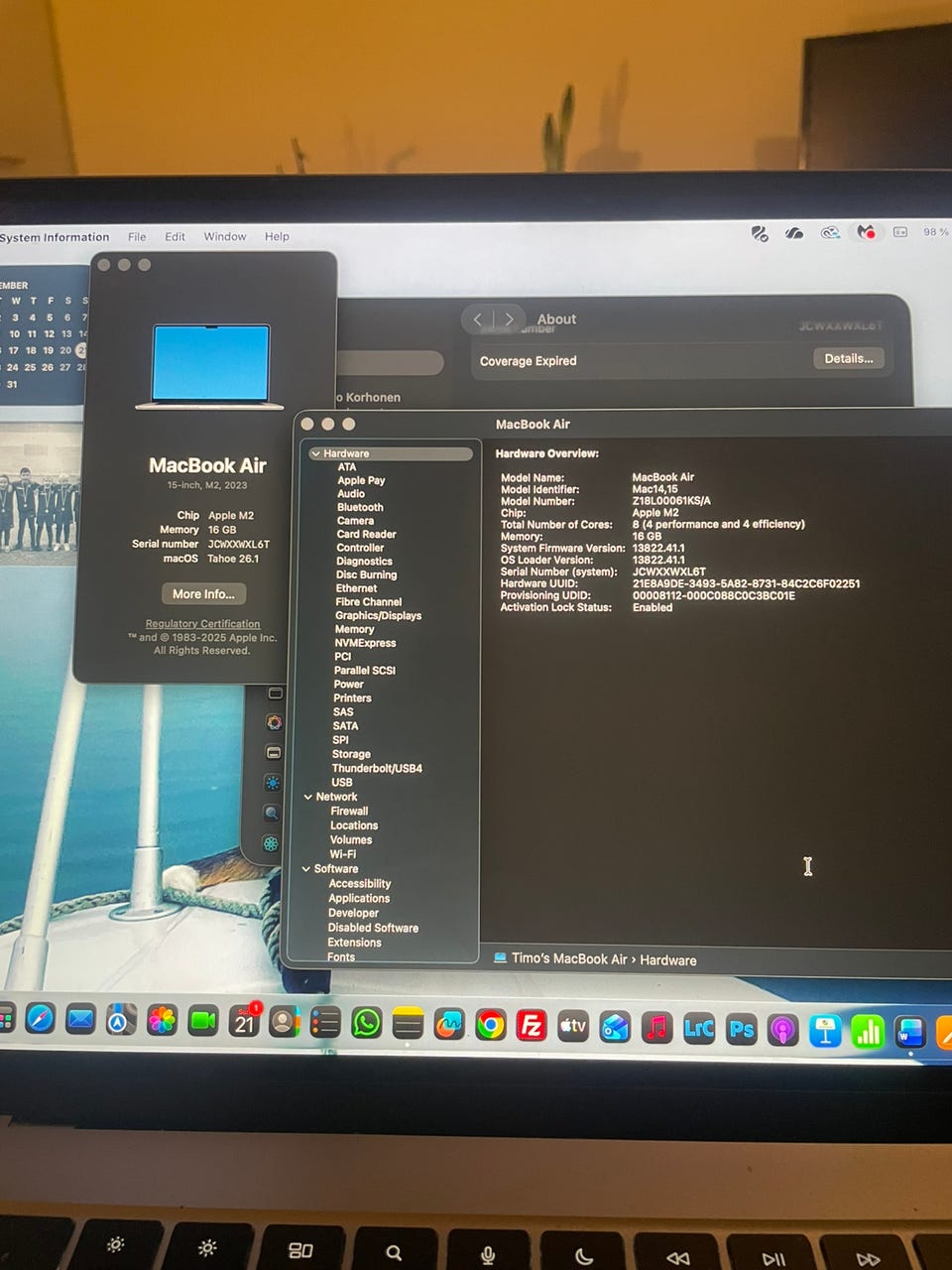Open Contacts from the Dock
The width and height of the screenshot is (952, 1270).
tap(285, 1022)
